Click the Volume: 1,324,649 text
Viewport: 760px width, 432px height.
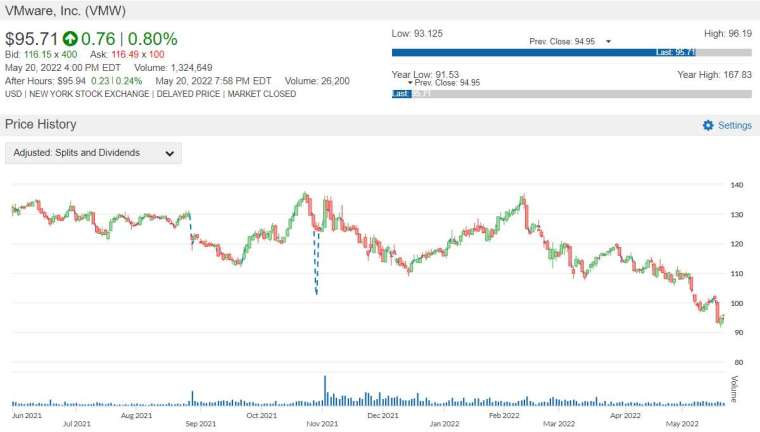click(x=173, y=67)
